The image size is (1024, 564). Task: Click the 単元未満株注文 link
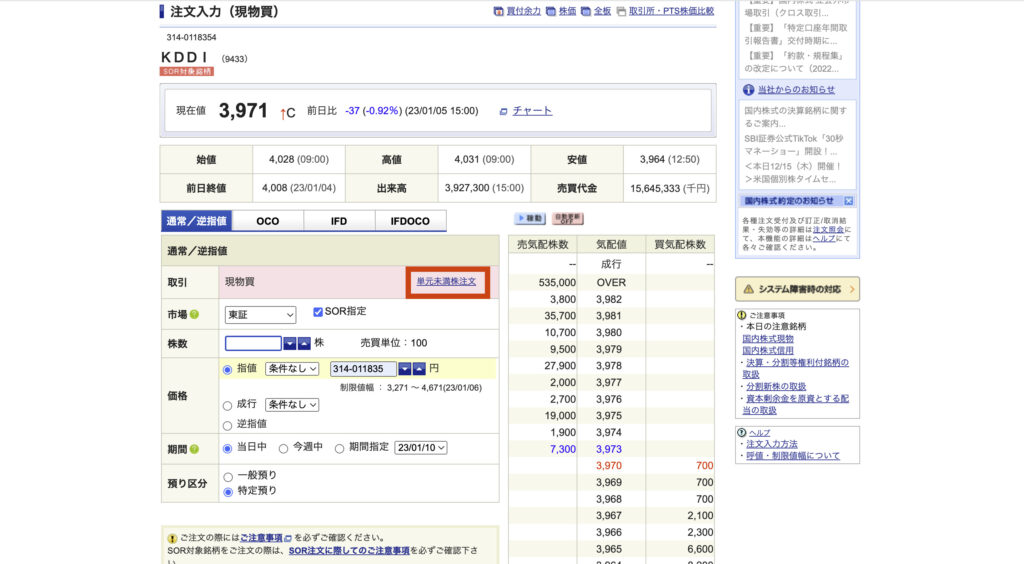447,281
